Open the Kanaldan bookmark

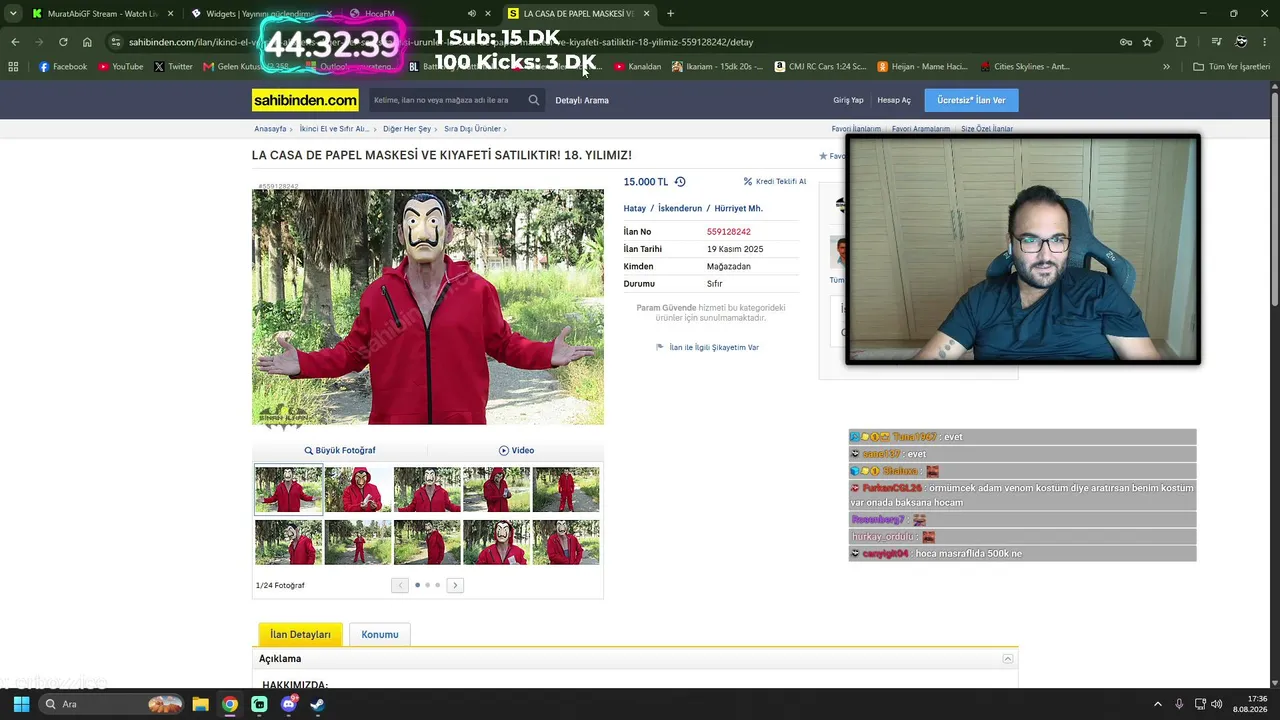click(x=638, y=67)
